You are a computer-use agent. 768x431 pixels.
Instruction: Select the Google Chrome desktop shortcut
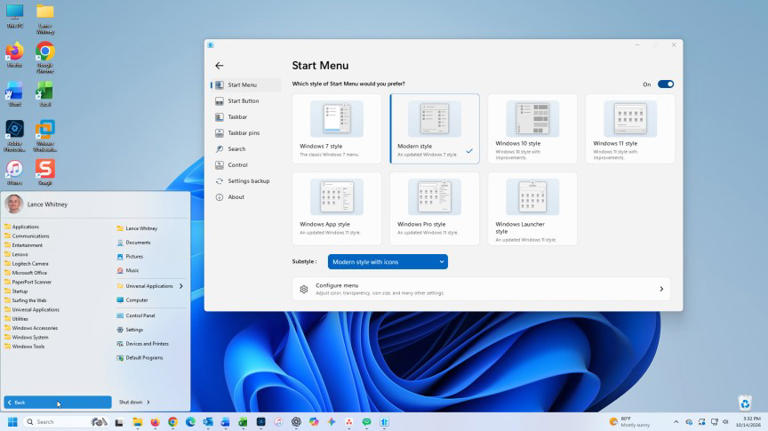click(x=45, y=58)
